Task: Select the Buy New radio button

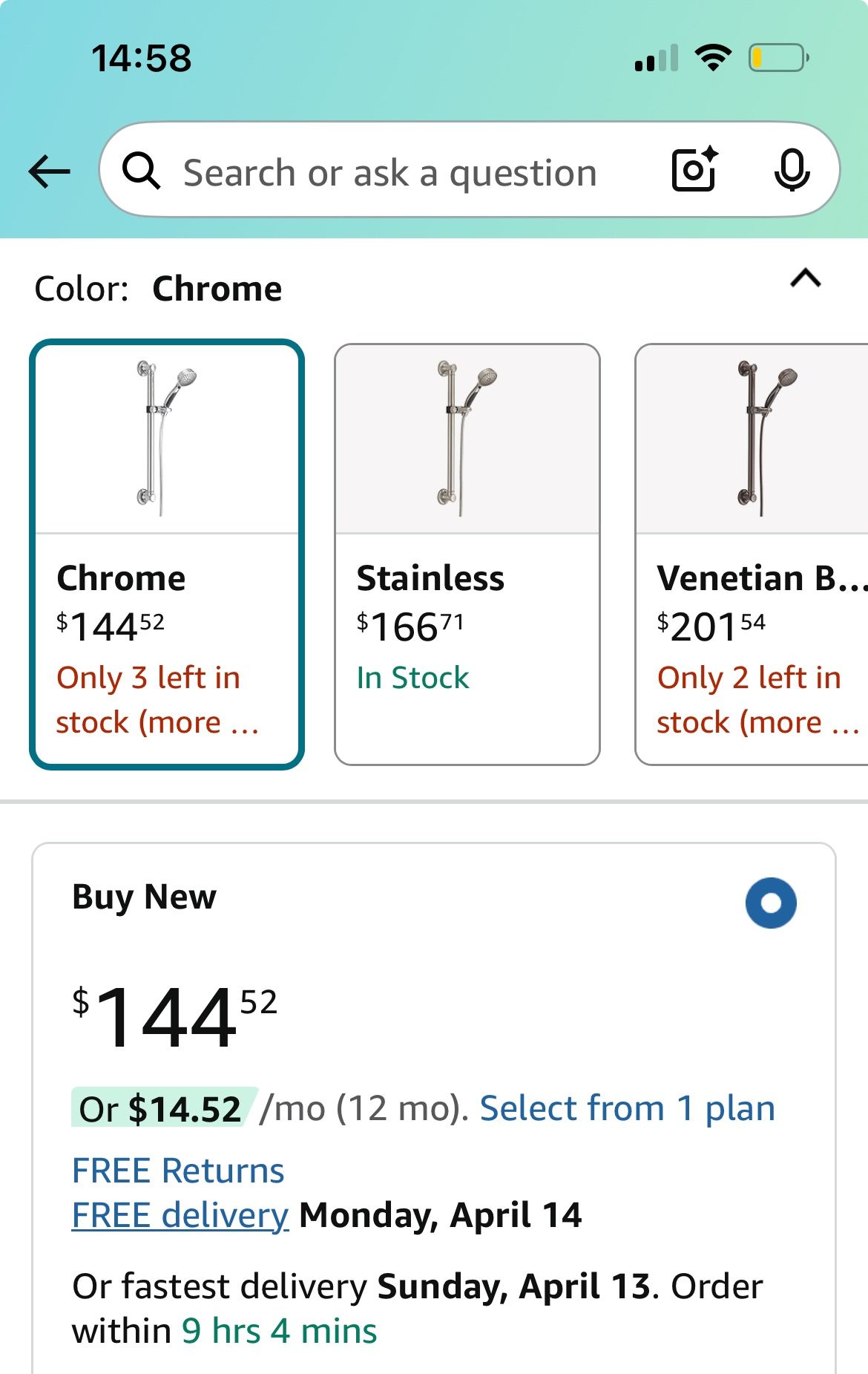Action: 771,903
